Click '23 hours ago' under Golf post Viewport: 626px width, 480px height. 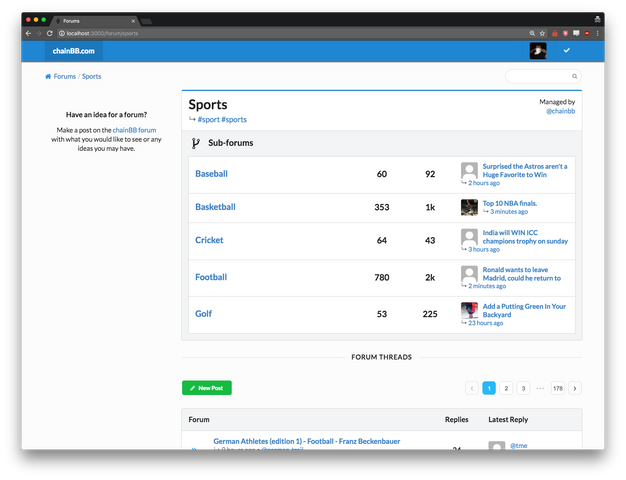pos(485,323)
